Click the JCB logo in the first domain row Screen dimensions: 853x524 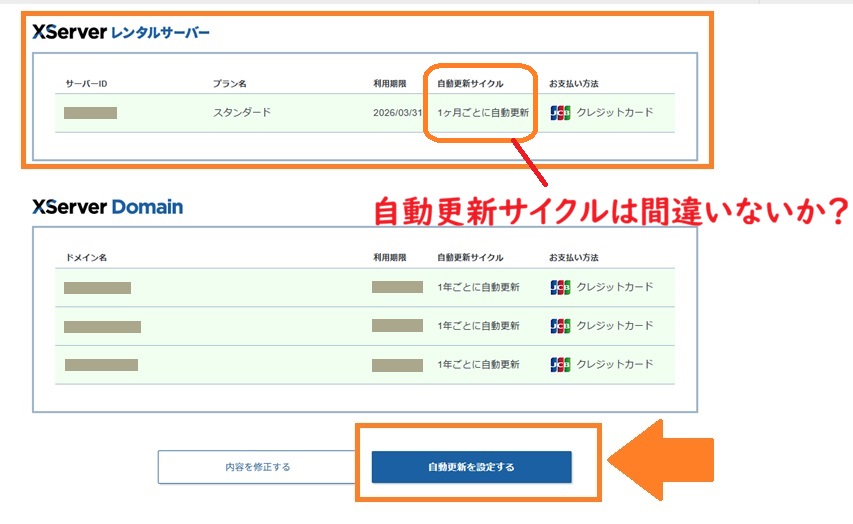560,287
